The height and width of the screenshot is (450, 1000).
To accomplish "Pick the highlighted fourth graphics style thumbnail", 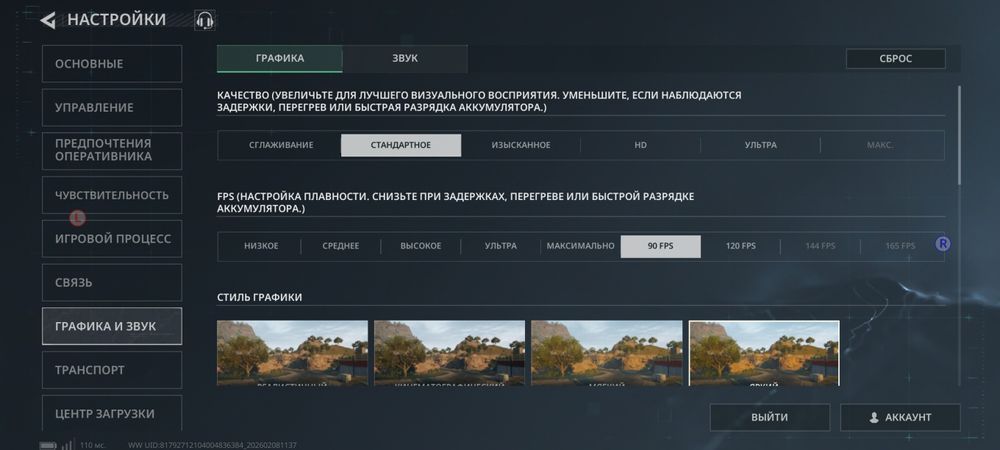I will pos(764,353).
